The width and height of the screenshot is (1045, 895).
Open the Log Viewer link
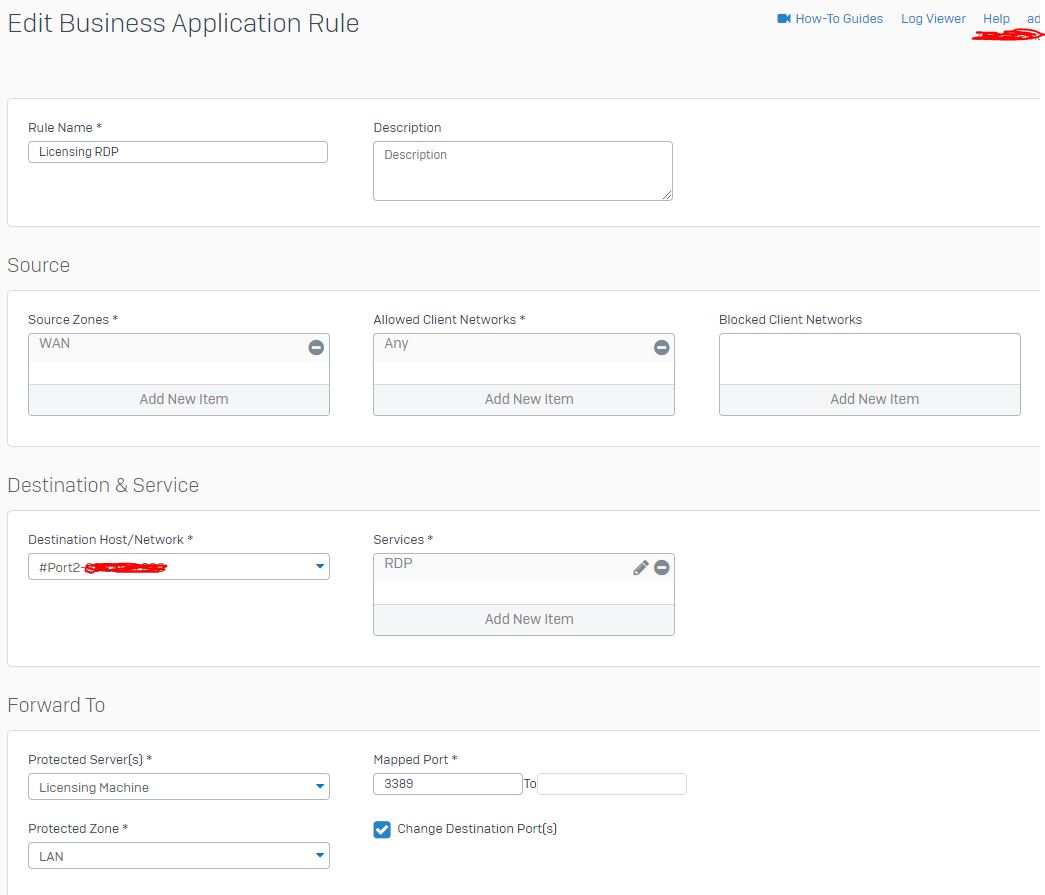[x=933, y=19]
